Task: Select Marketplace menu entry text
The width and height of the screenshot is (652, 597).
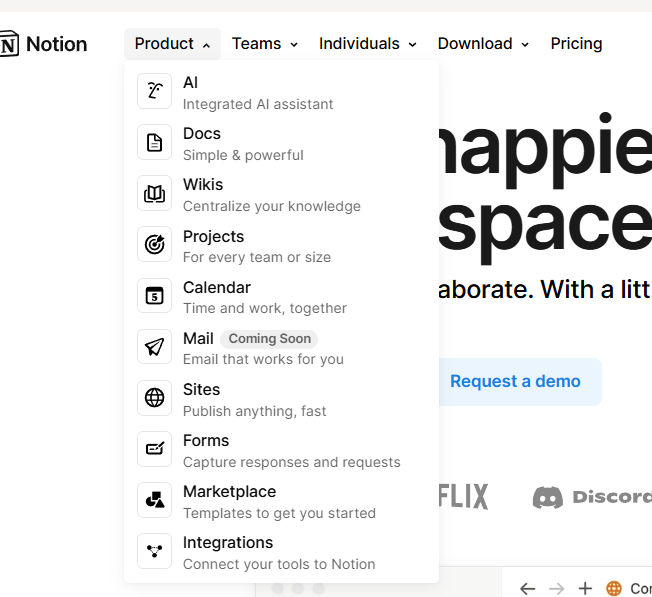Action: [230, 491]
